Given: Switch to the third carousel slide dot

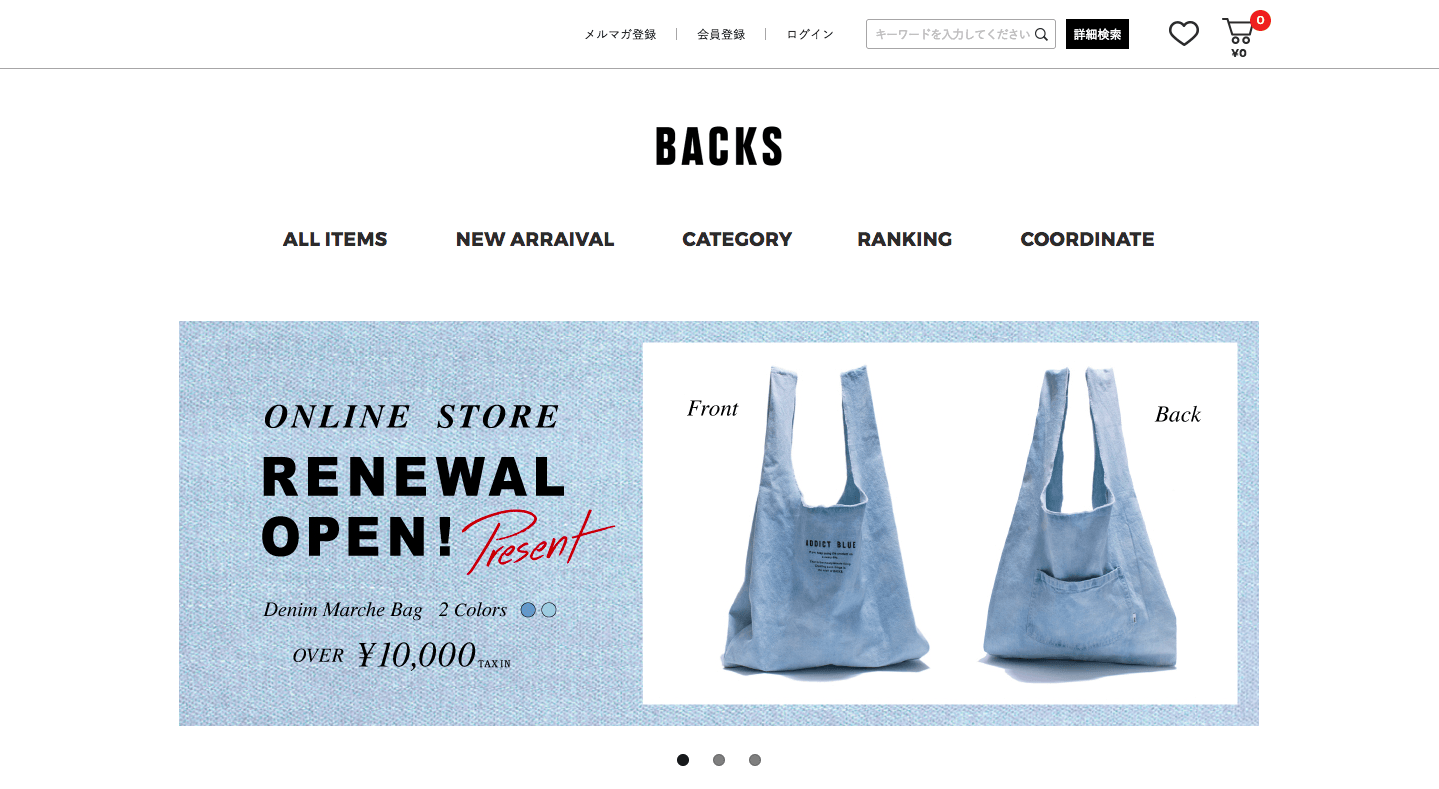Looking at the screenshot, I should click(755, 760).
